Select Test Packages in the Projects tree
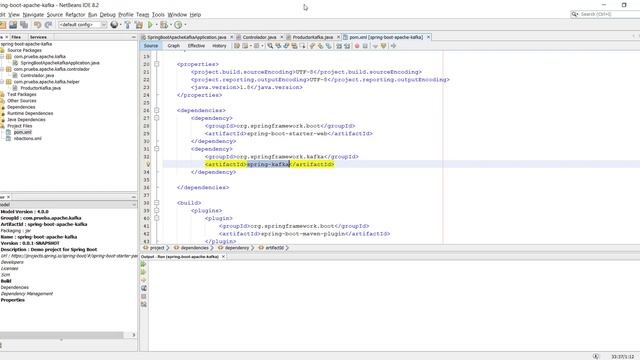 click(22, 94)
